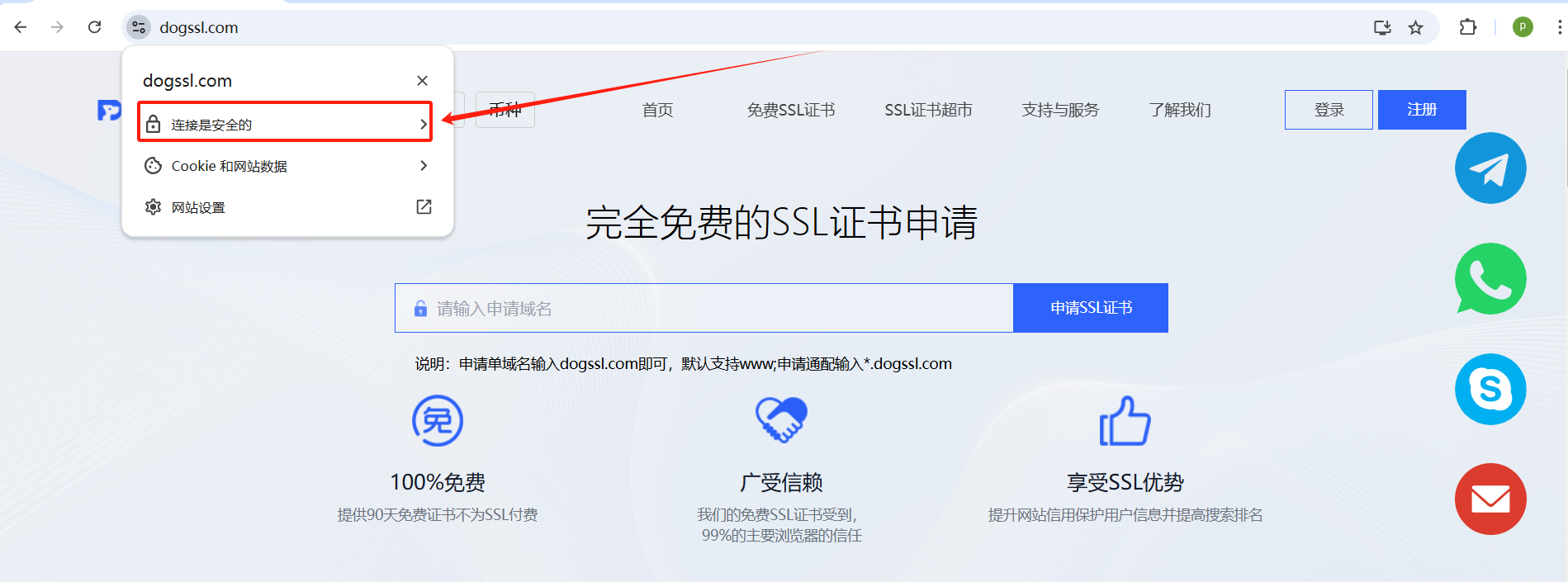Click the 申请SSL证书 button
Screen dimensions: 1568x582
click(1091, 308)
